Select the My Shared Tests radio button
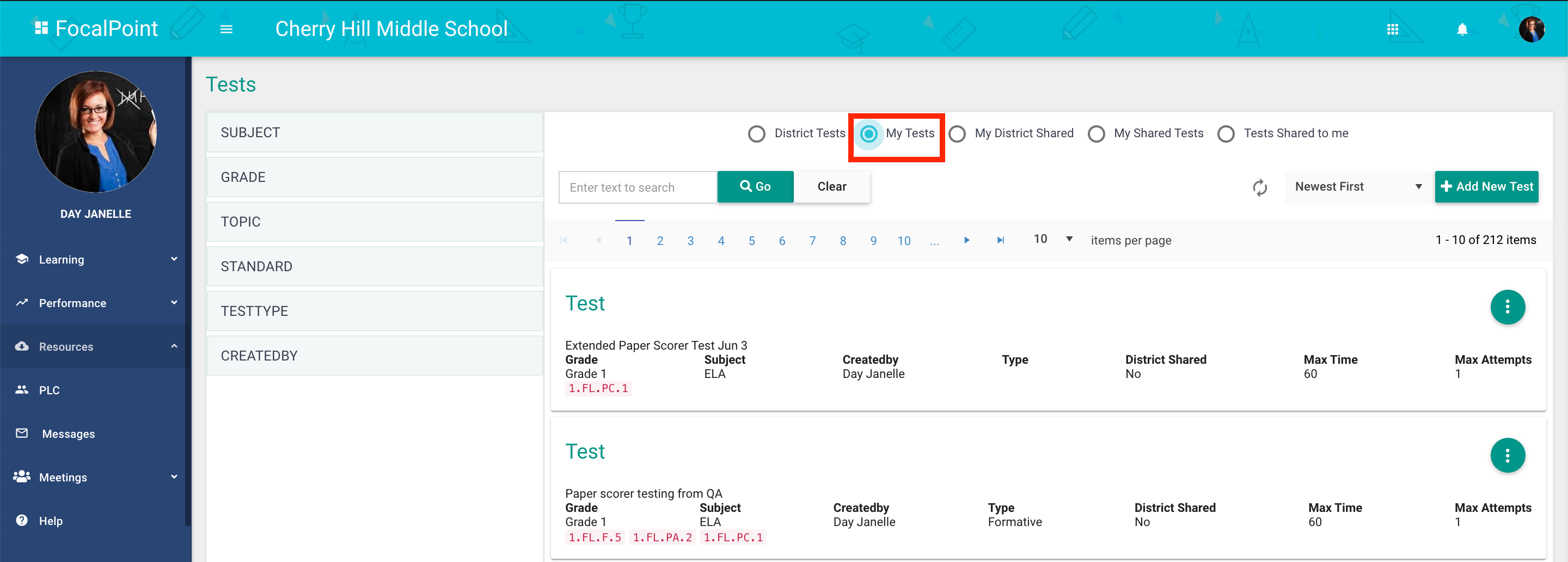 (x=1097, y=134)
